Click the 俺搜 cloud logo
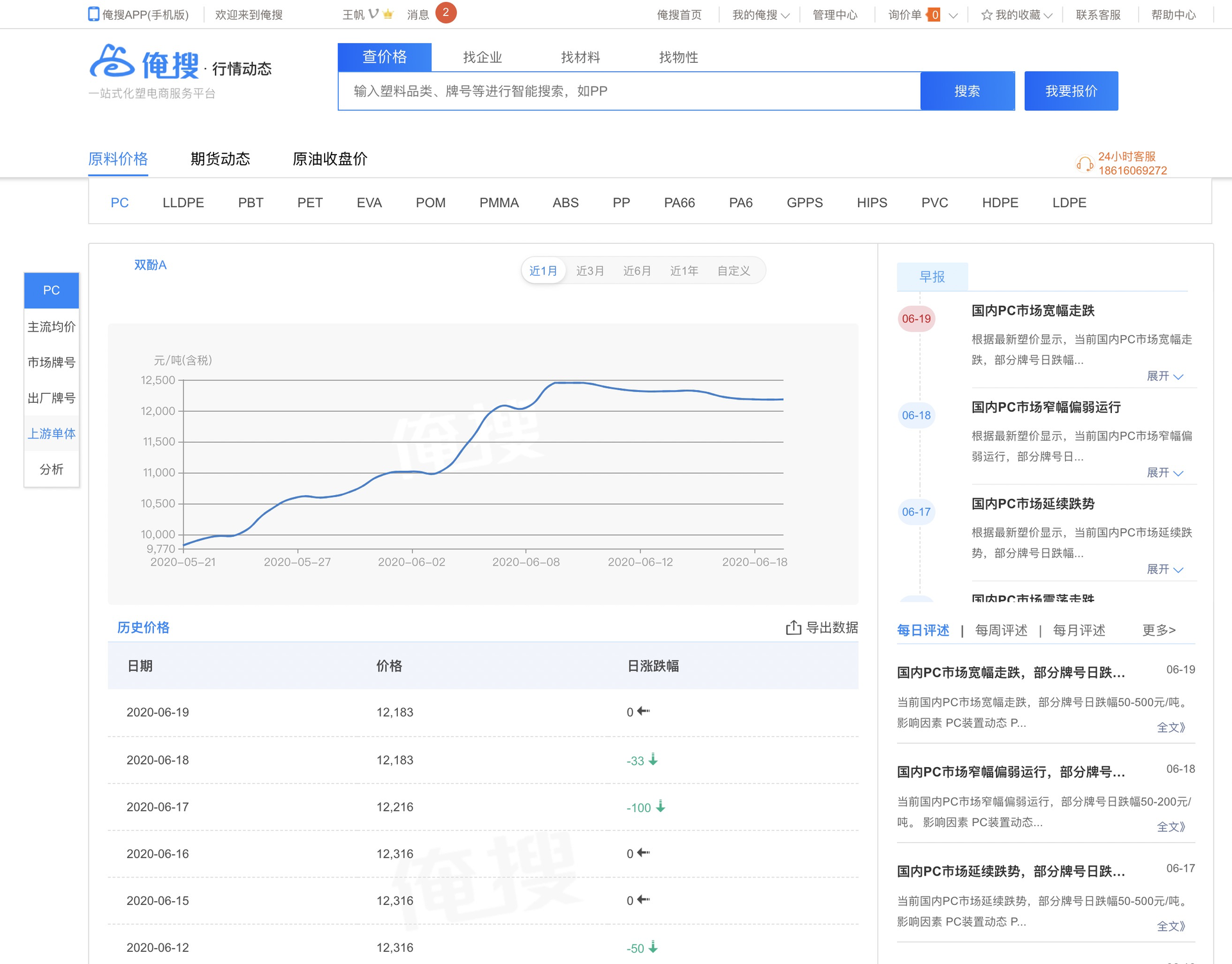Screen dimensions: 1232x964 (112, 62)
